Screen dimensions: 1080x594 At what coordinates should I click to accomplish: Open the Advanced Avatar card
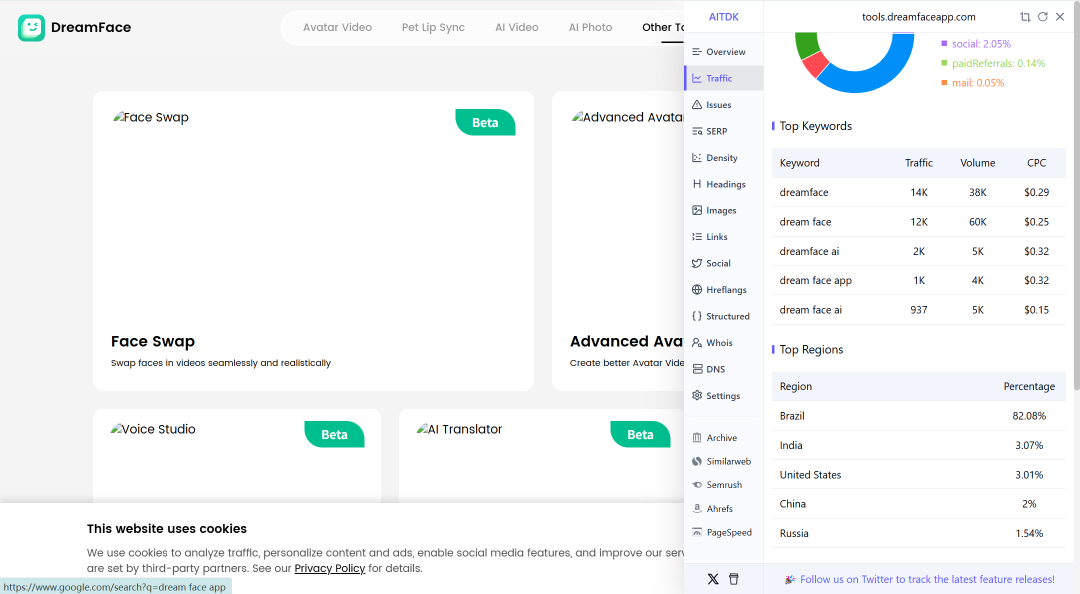[x=618, y=241]
